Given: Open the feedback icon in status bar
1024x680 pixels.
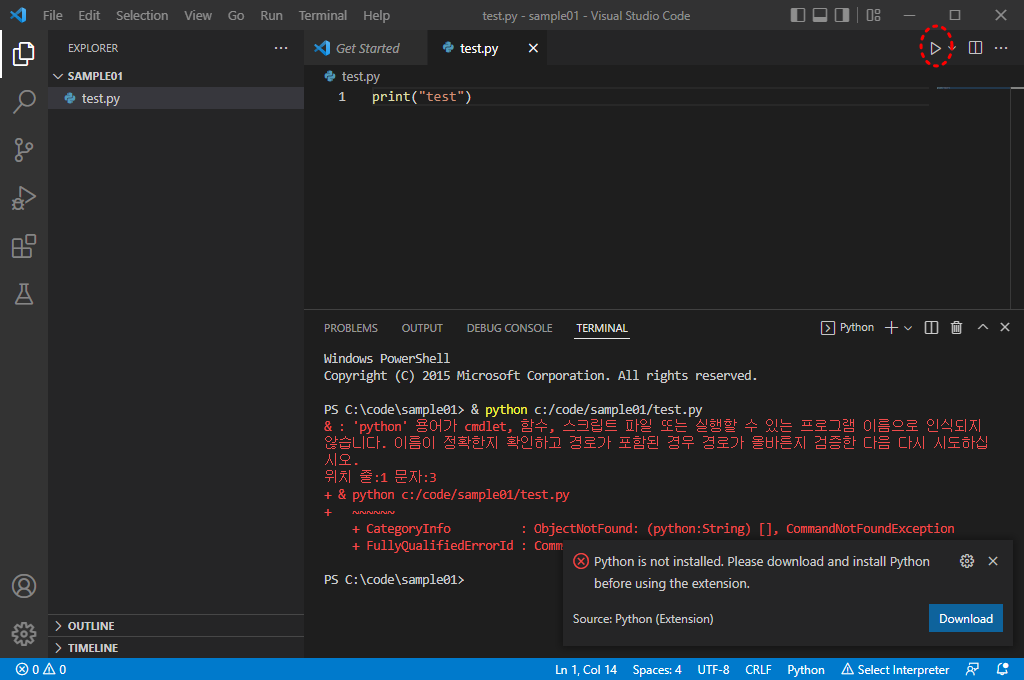Looking at the screenshot, I should 972,670.
